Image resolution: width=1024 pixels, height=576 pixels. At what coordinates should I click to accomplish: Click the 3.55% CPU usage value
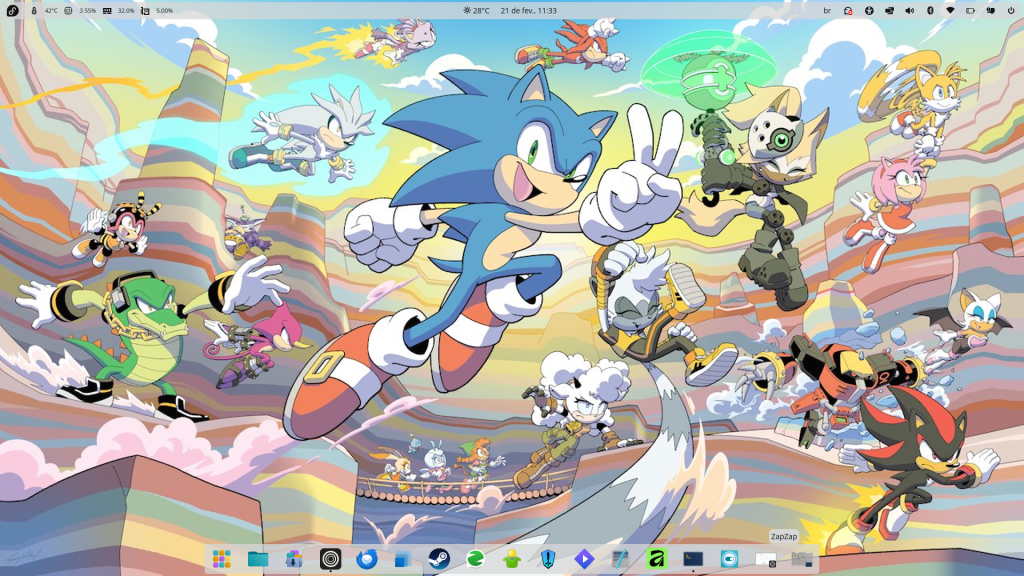[88, 11]
